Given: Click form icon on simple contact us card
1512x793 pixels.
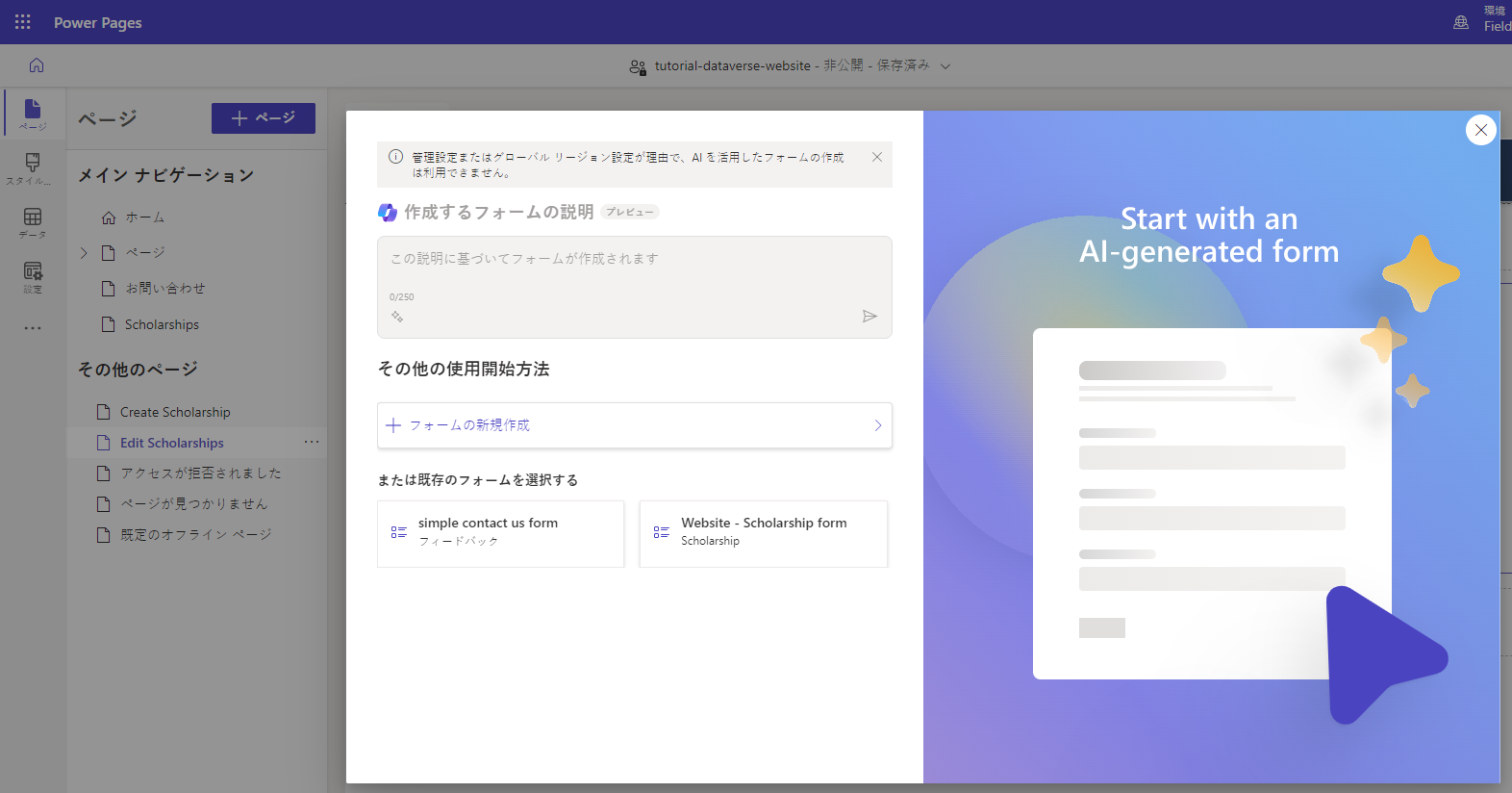Looking at the screenshot, I should coord(399,532).
